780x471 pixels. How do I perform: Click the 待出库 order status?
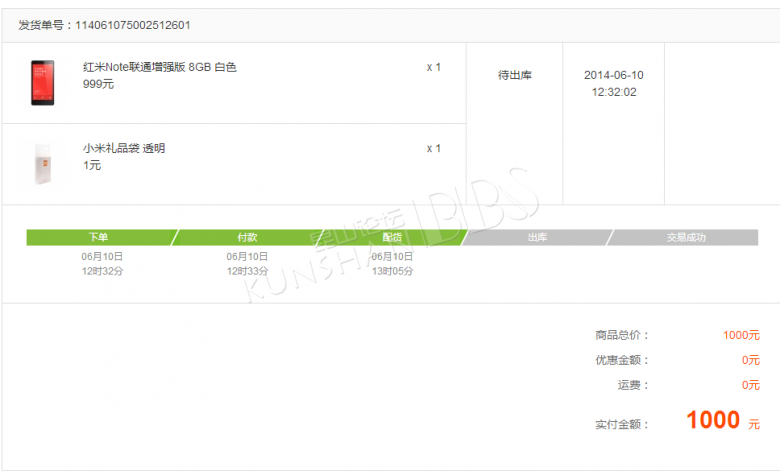tap(515, 75)
